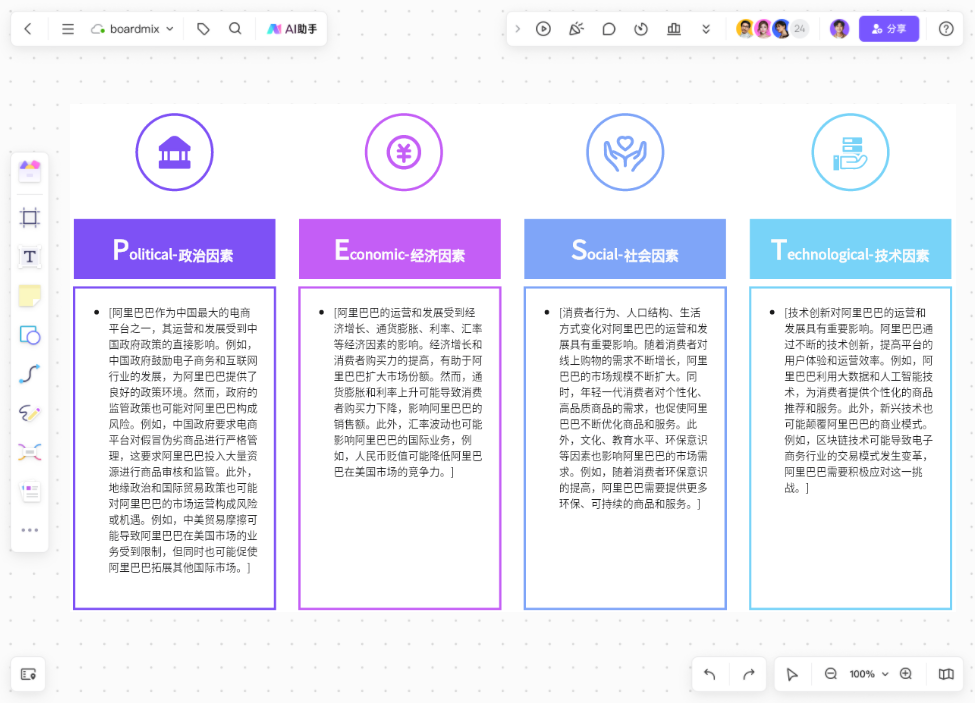
Task: Click the celebration confetti icon
Action: coord(576,29)
